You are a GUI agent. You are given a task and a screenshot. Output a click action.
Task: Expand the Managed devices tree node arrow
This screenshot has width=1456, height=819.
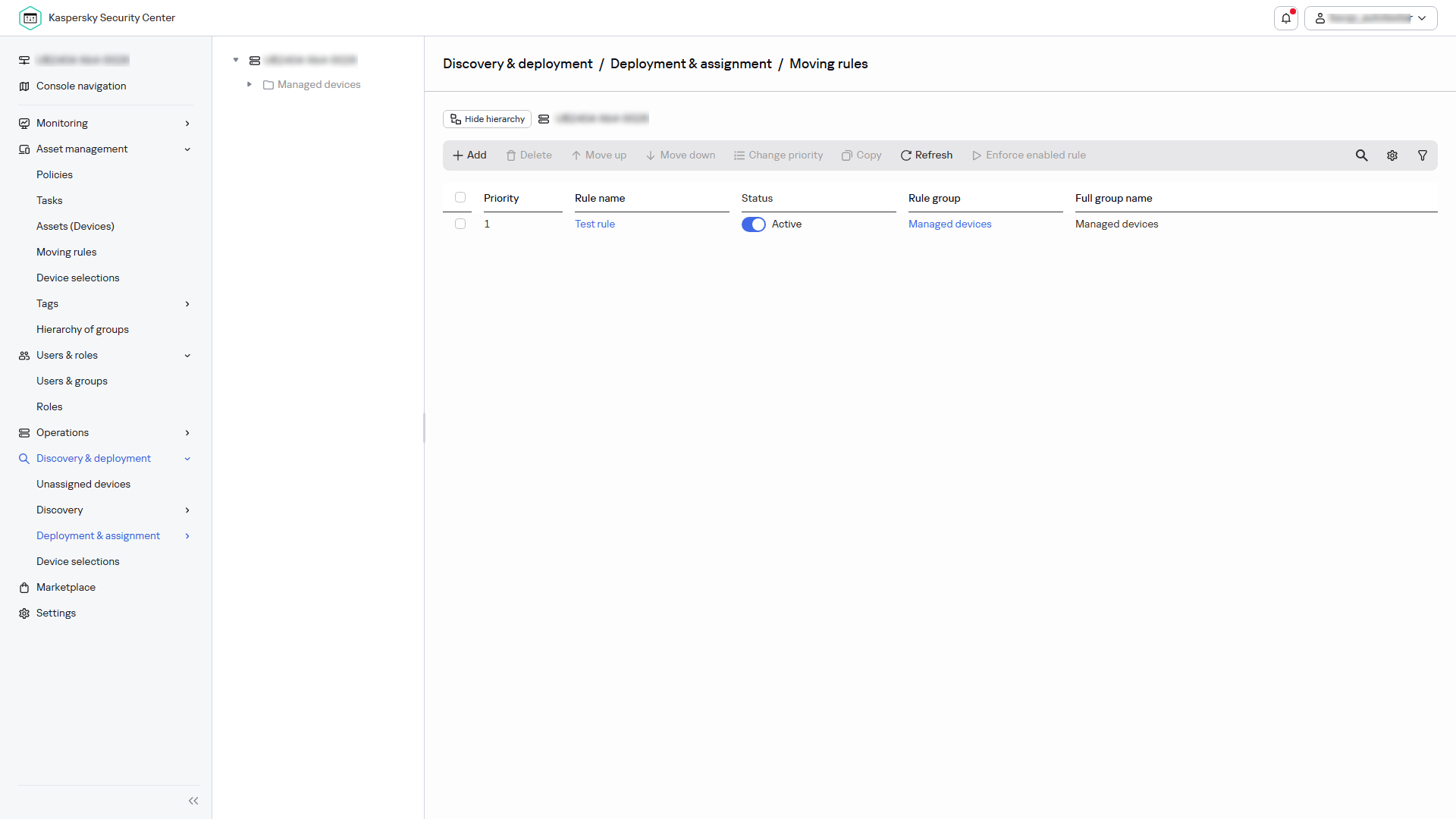tap(249, 84)
